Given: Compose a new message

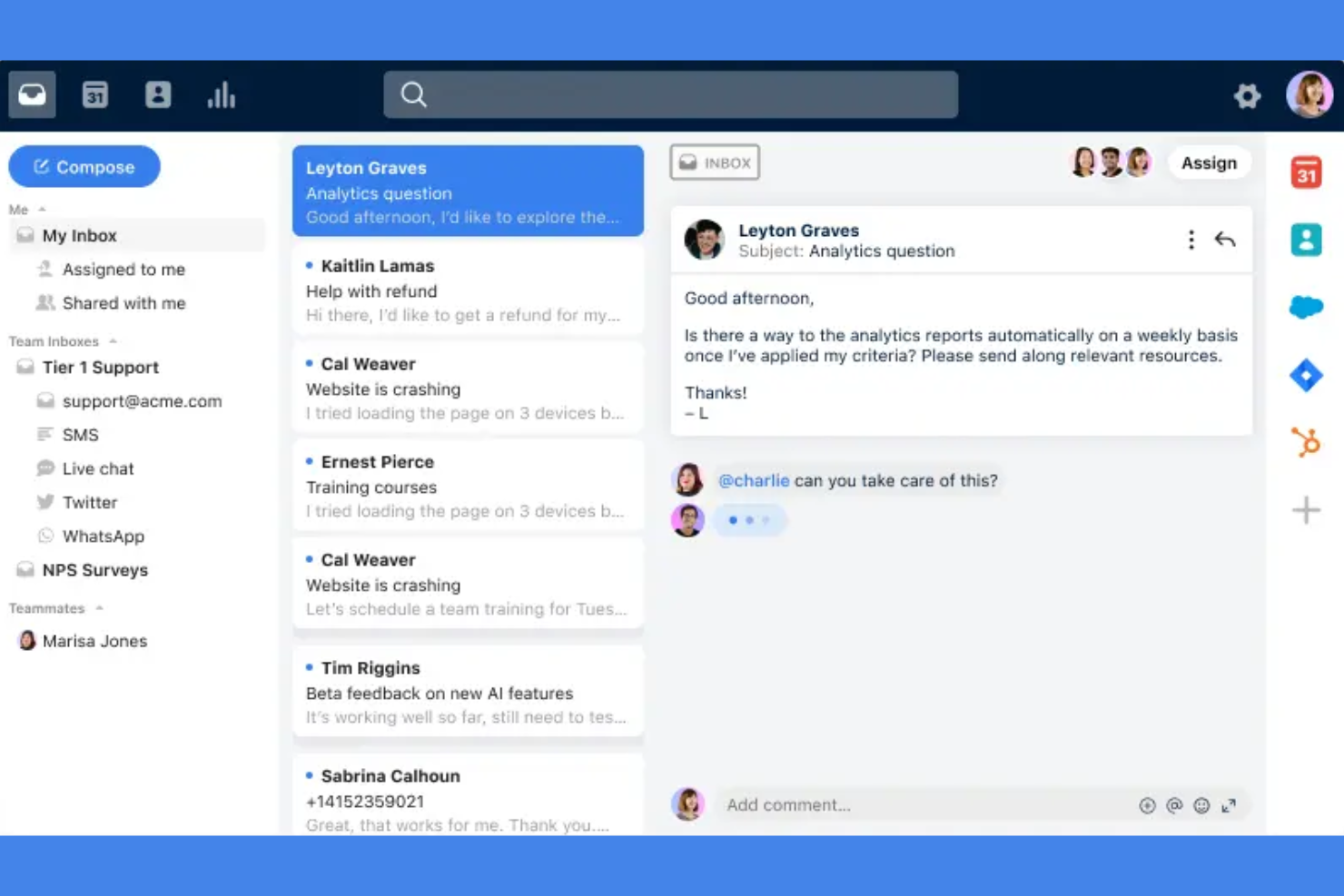Looking at the screenshot, I should pos(84,166).
